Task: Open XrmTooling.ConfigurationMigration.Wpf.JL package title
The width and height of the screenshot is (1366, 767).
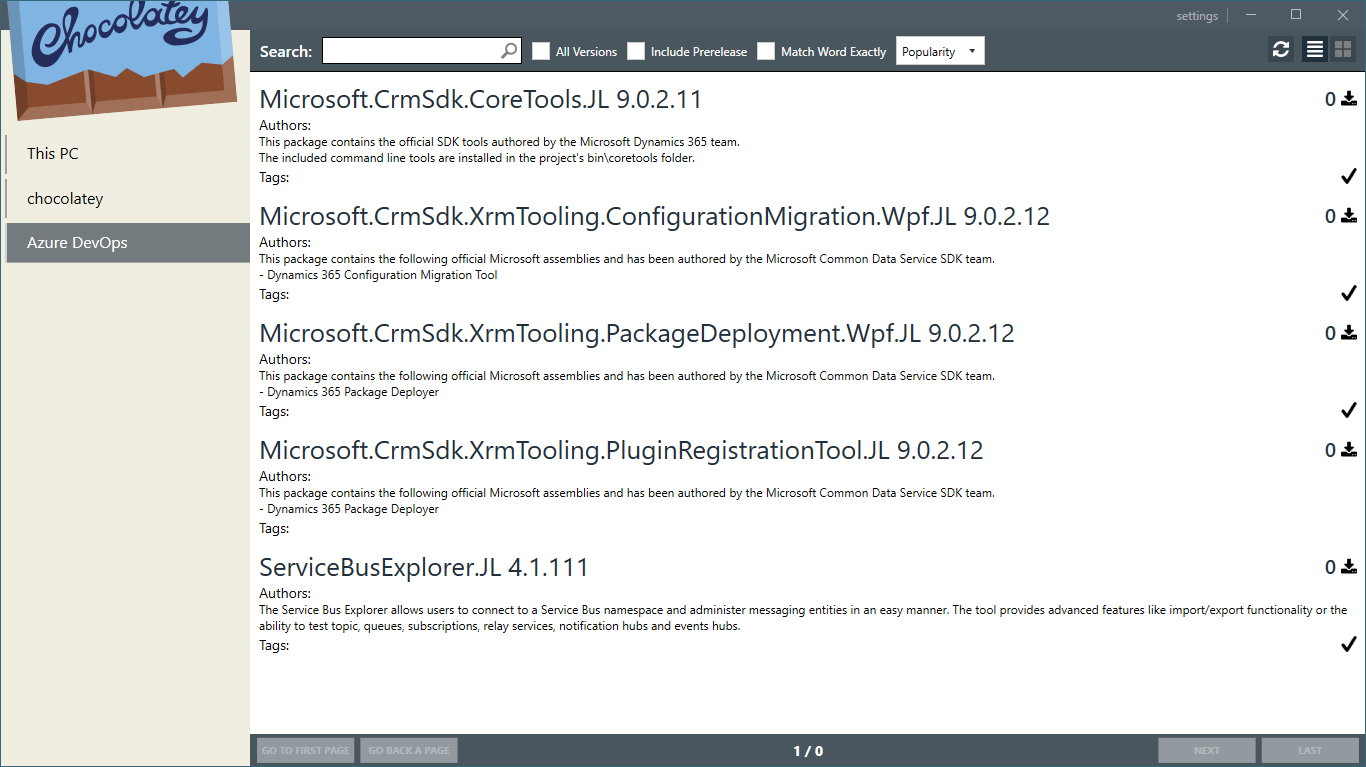Action: tap(654, 216)
